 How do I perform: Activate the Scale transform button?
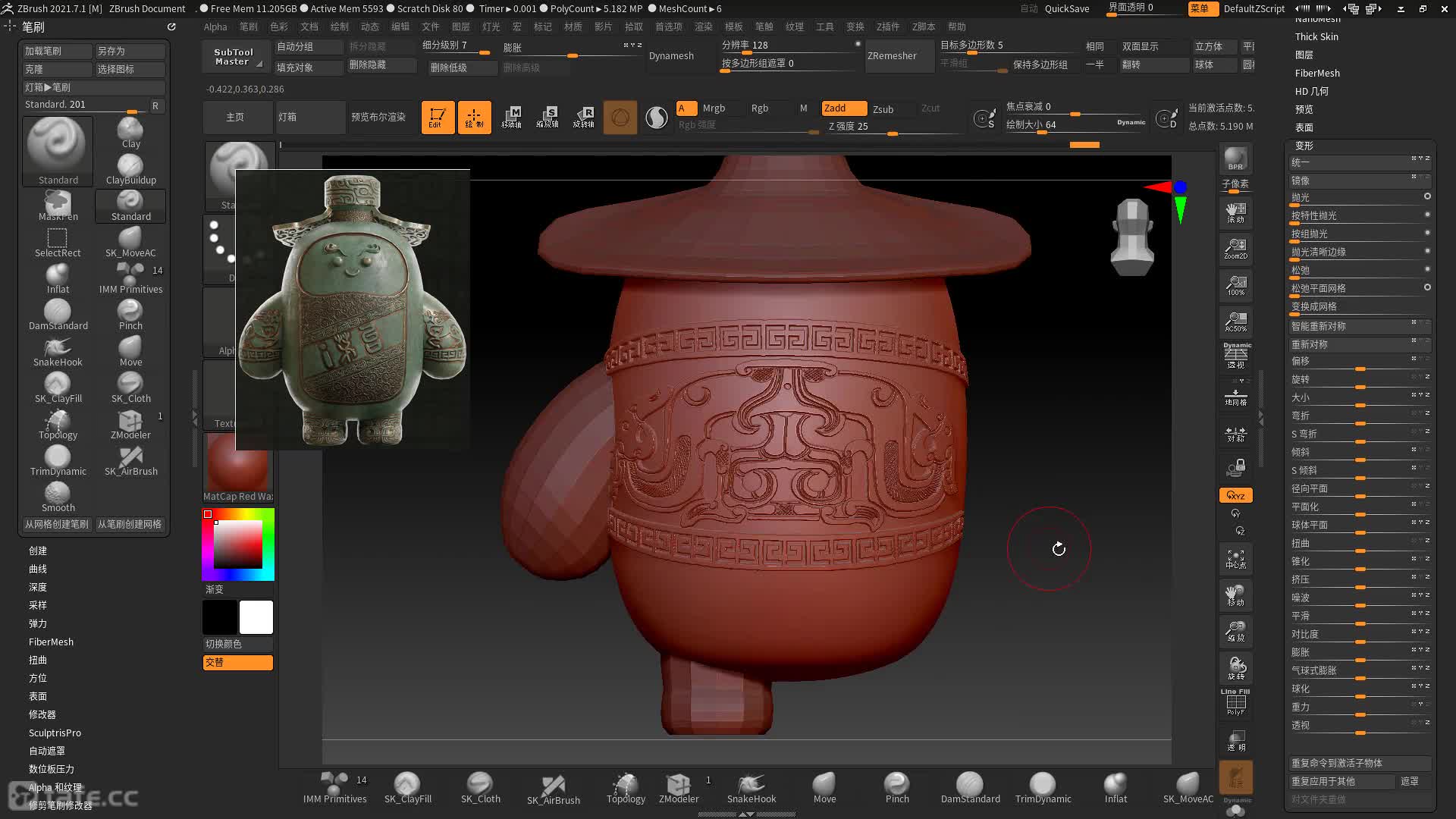point(548,118)
